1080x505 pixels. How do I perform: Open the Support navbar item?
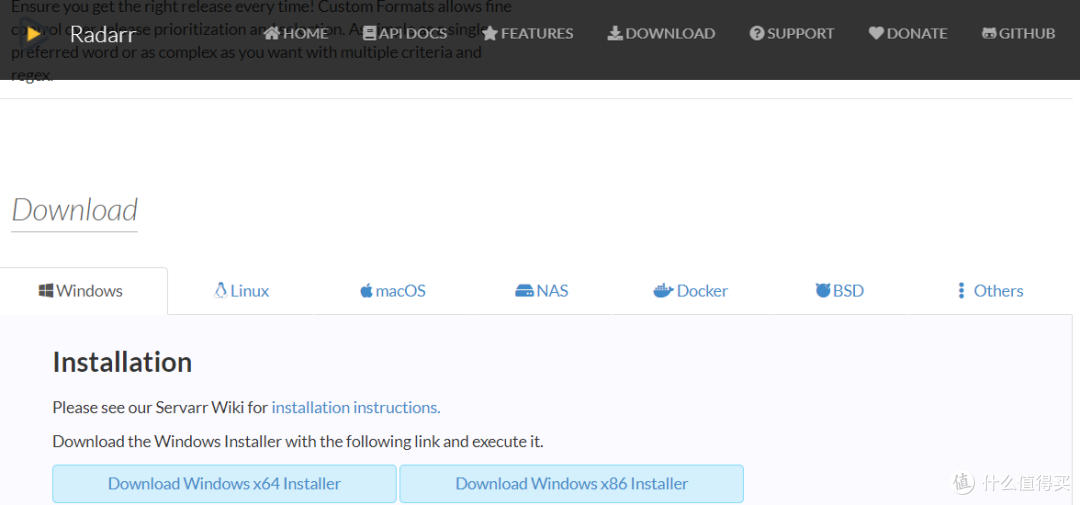792,33
